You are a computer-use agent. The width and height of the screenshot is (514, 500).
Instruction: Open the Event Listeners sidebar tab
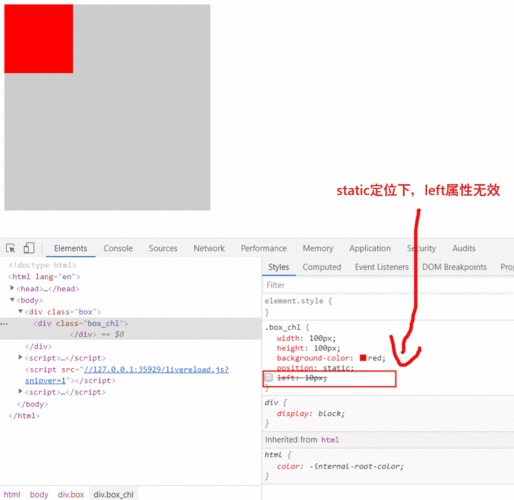pos(382,267)
